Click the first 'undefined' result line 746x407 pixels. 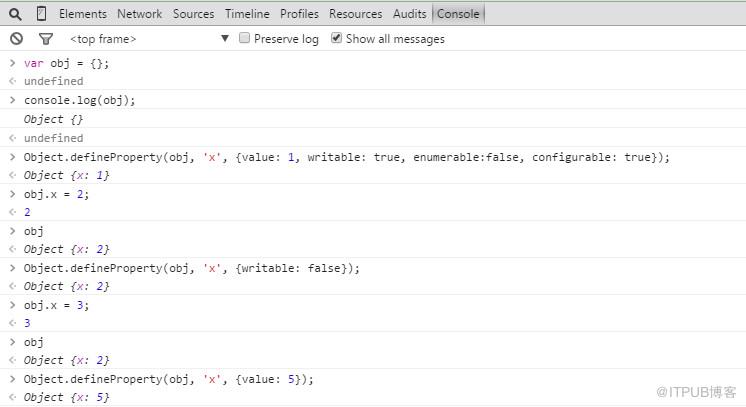(x=54, y=81)
